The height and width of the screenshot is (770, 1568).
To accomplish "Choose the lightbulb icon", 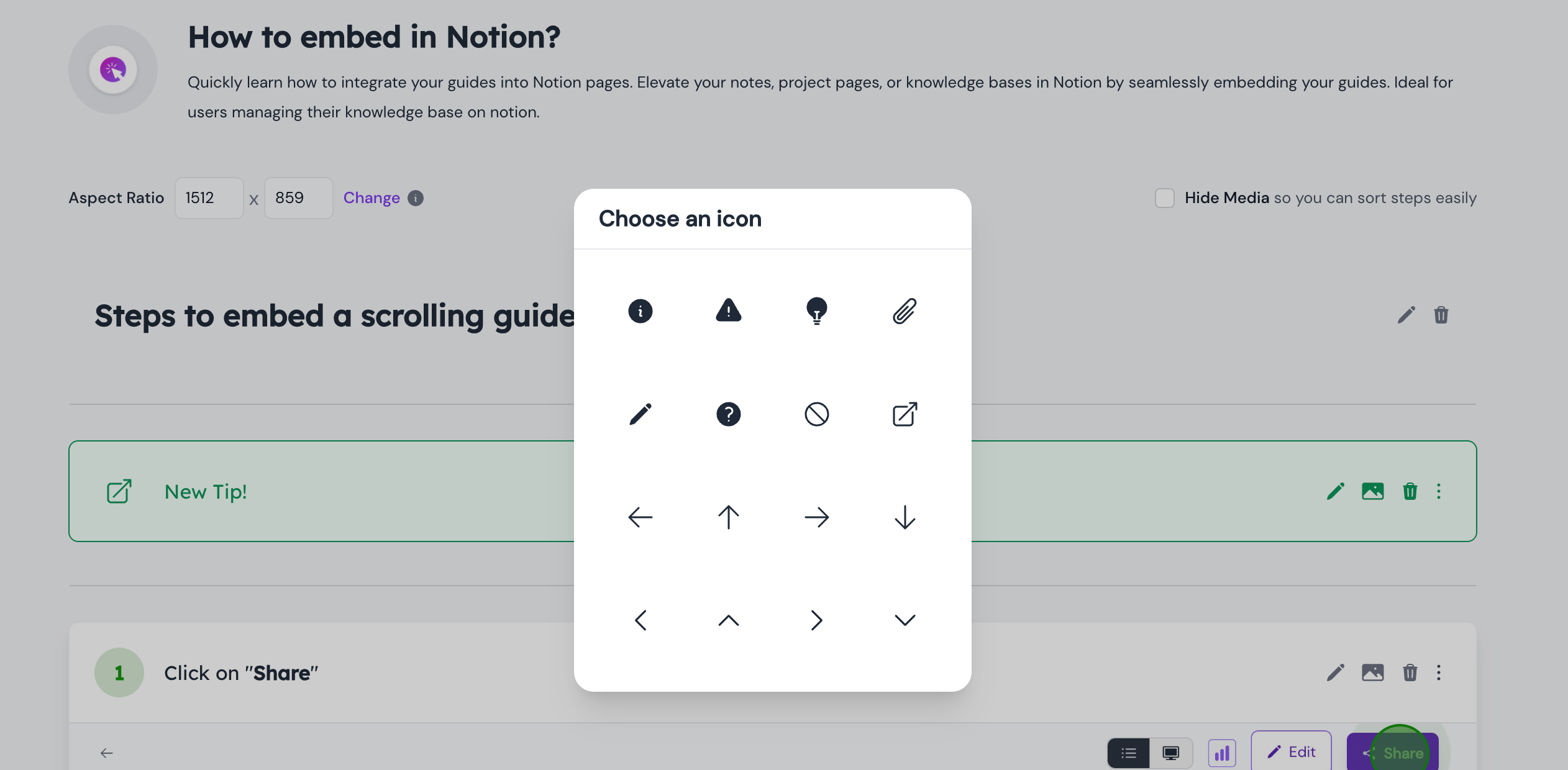I will tap(817, 311).
